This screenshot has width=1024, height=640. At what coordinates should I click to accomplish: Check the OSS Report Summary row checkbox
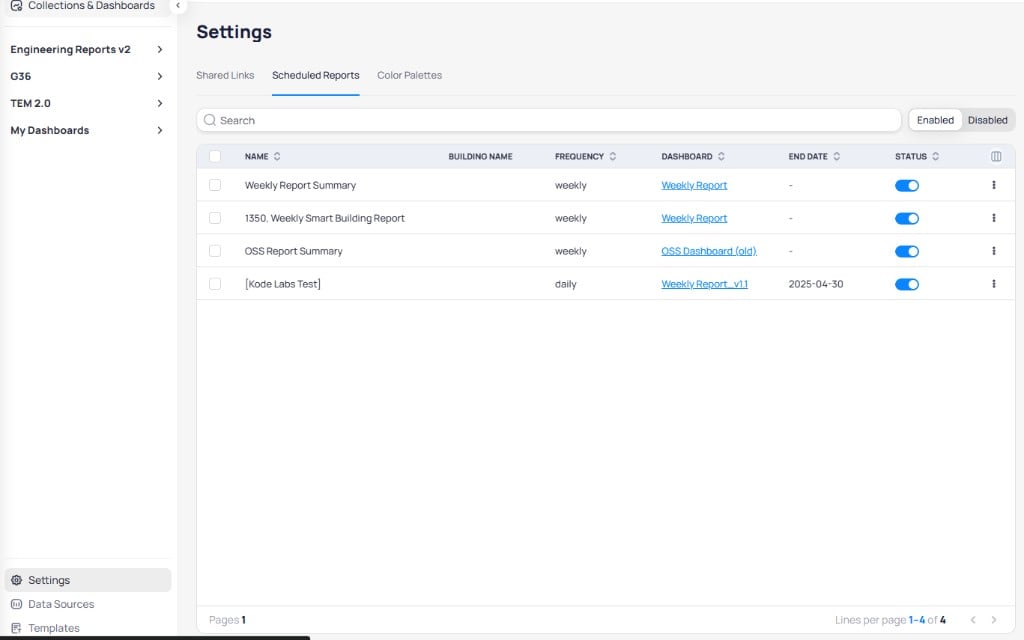click(x=215, y=251)
